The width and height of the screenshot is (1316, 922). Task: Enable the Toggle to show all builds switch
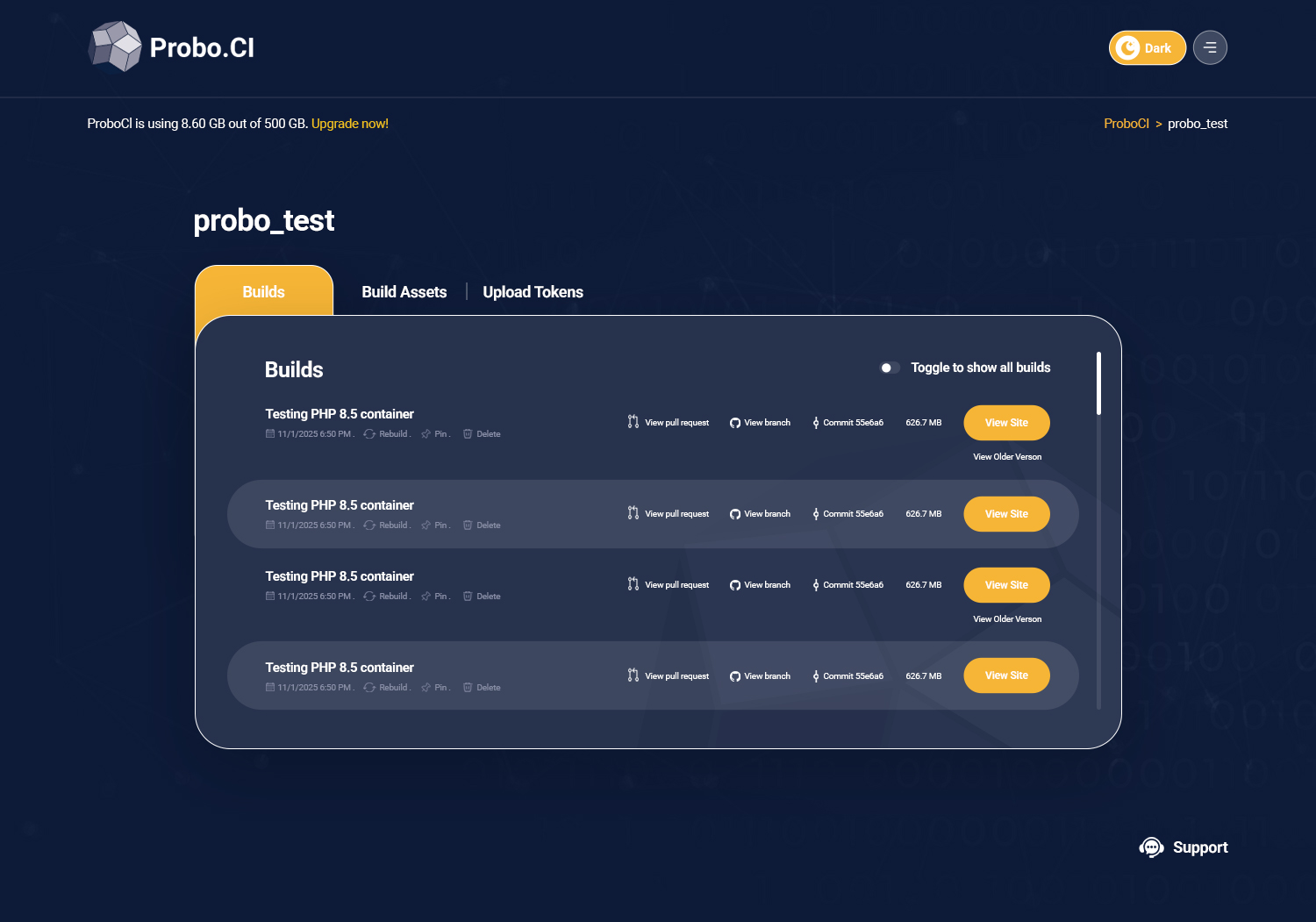pos(890,368)
